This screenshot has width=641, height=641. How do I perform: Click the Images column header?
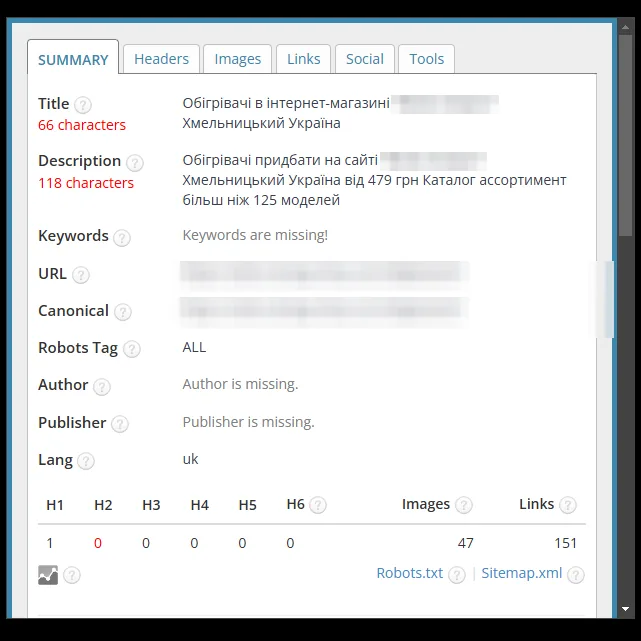point(426,504)
